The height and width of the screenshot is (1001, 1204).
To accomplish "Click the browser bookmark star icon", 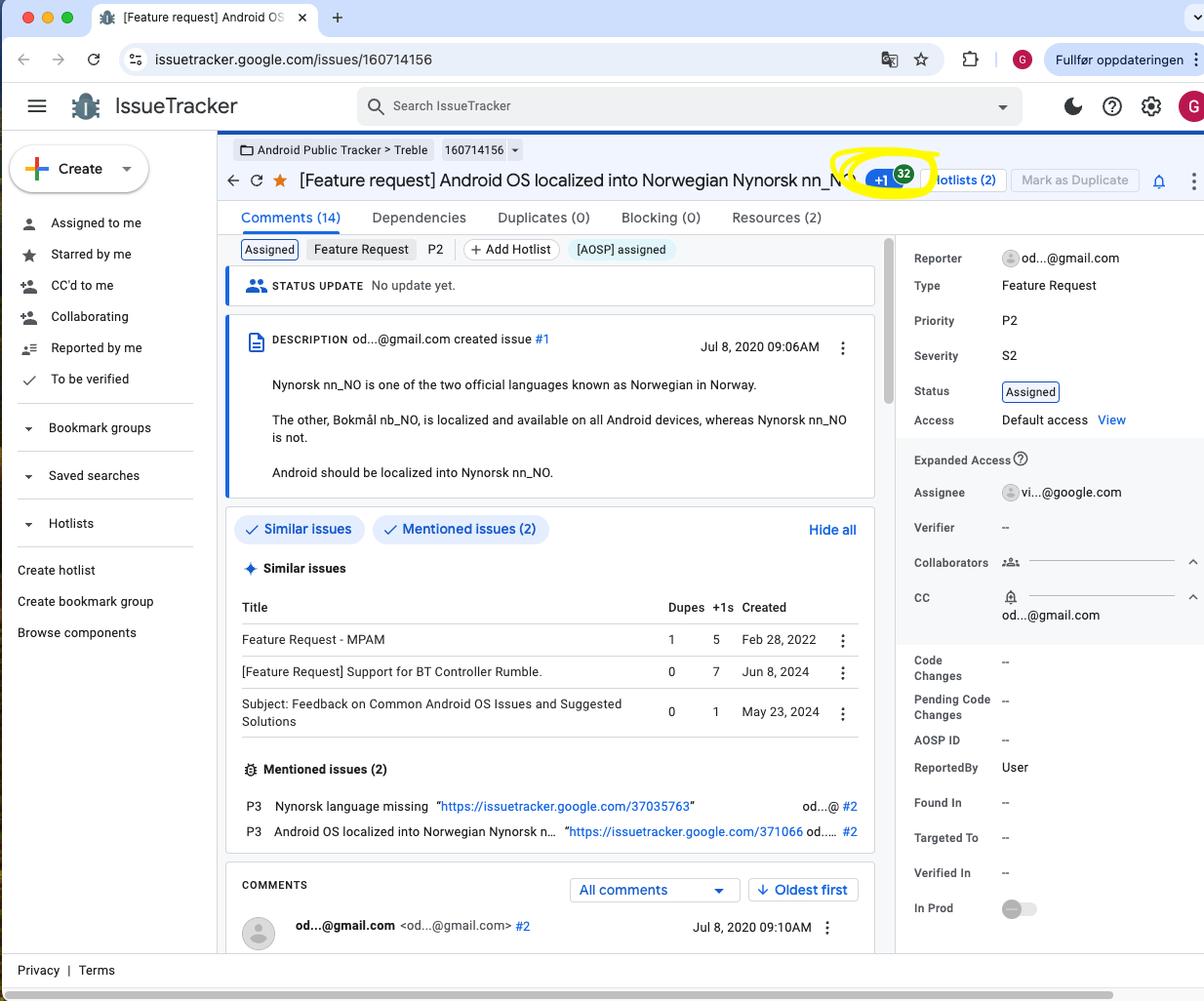I will click(x=921, y=60).
